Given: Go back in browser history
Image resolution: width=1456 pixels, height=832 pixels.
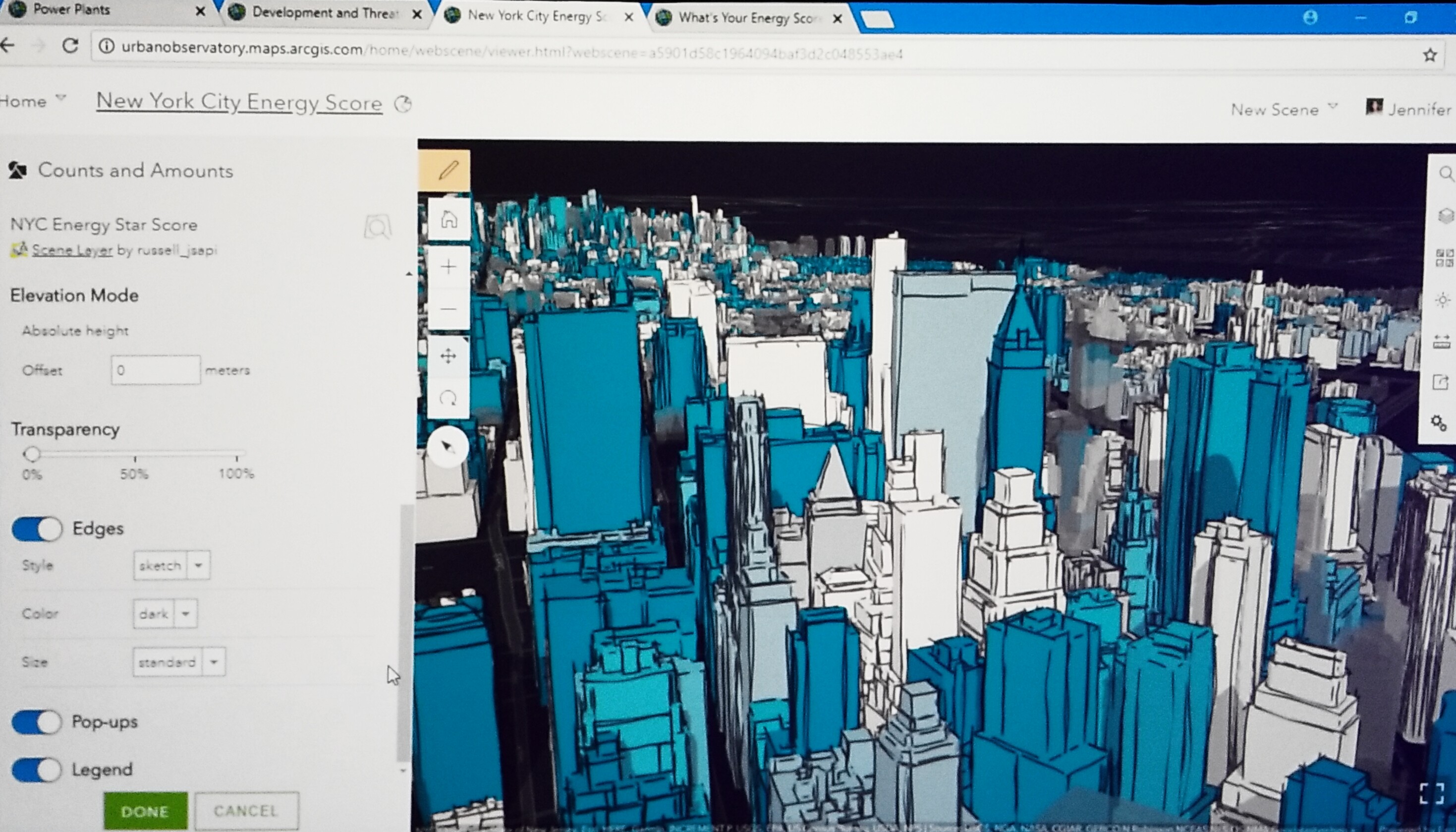Looking at the screenshot, I should tap(7, 45).
